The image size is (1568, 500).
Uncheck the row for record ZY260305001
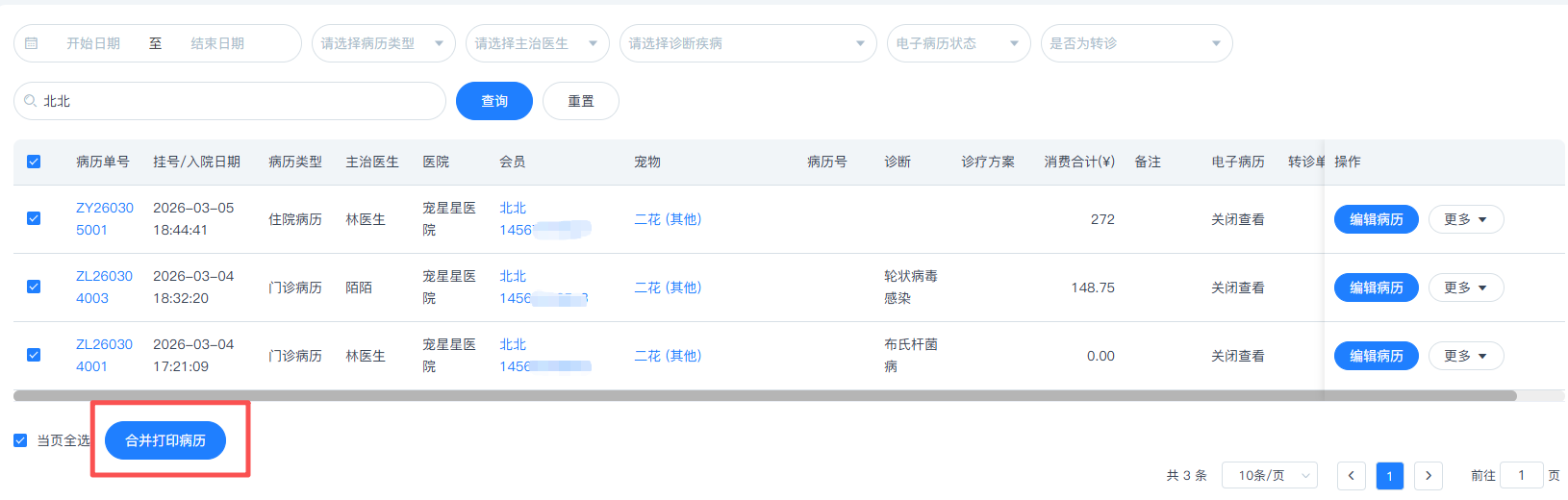point(34,218)
